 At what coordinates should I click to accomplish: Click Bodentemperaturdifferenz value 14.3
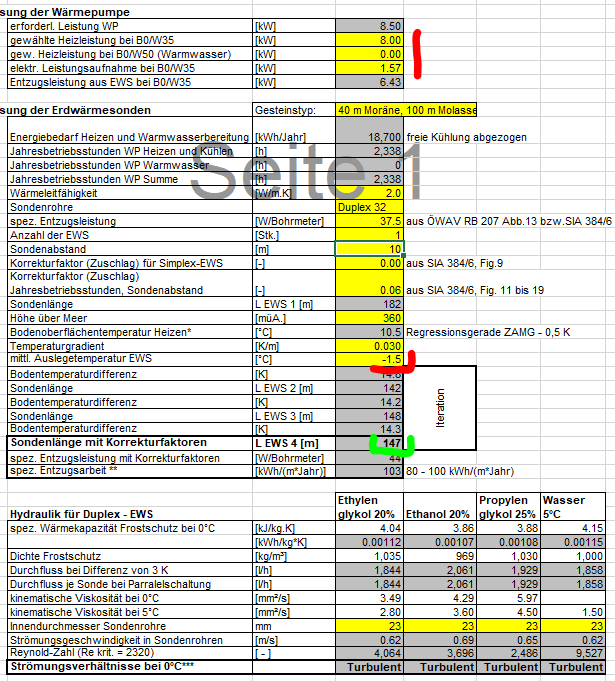pos(370,429)
